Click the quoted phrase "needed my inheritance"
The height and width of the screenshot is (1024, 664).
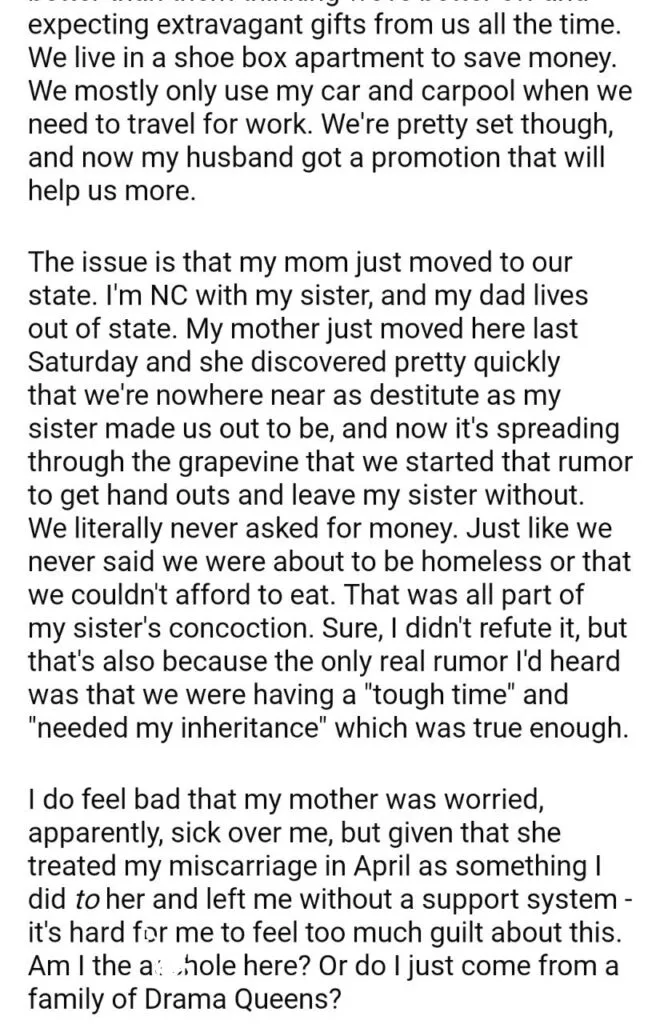(178, 729)
